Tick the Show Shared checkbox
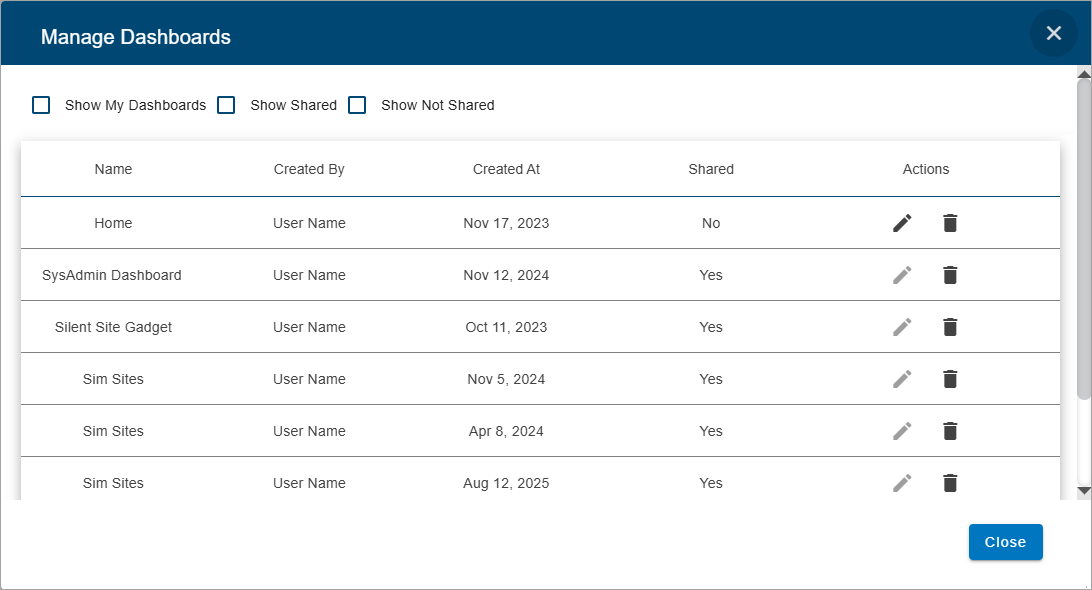 click(227, 105)
